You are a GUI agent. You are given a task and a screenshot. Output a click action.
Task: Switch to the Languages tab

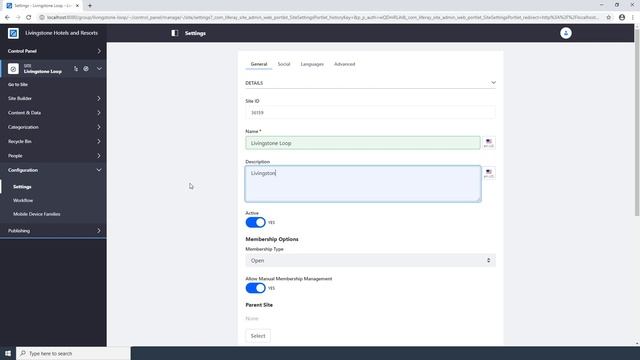pyautogui.click(x=312, y=64)
